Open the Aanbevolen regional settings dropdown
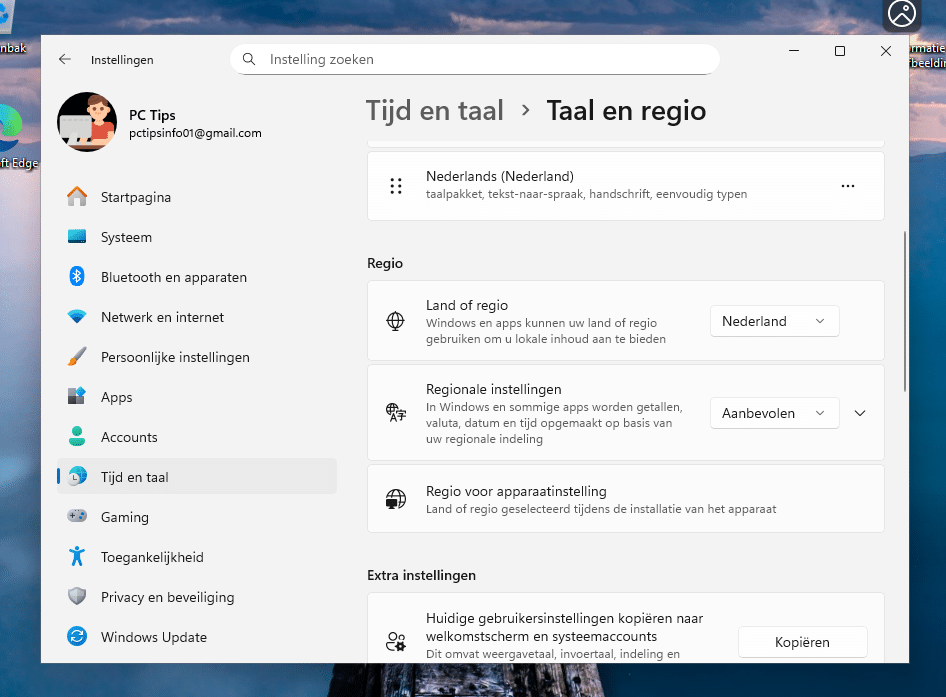946x697 pixels. point(774,413)
